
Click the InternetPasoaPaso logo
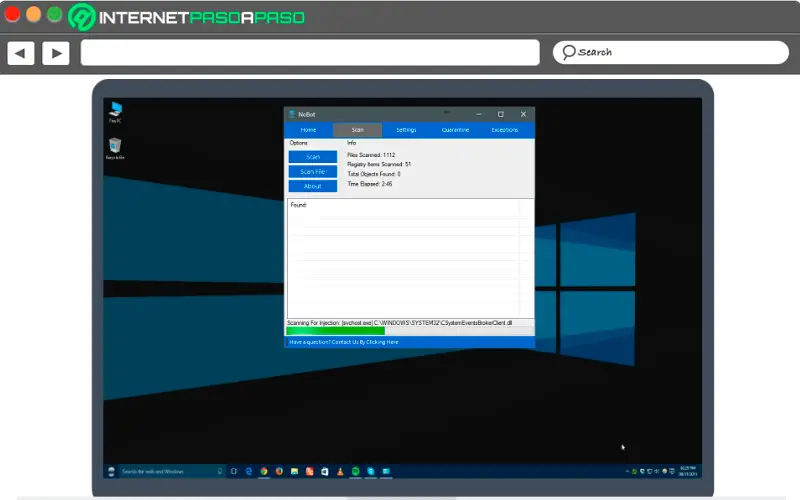coord(187,17)
